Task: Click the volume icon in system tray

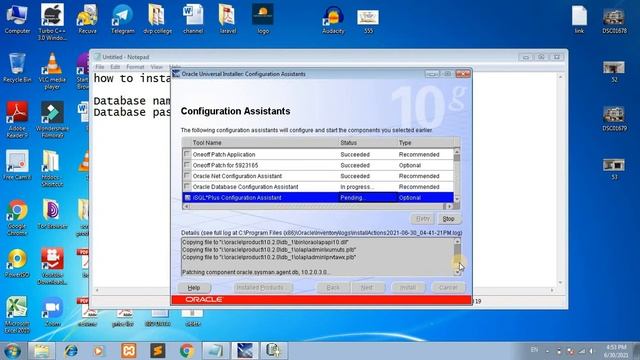Action: pyautogui.click(x=591, y=351)
